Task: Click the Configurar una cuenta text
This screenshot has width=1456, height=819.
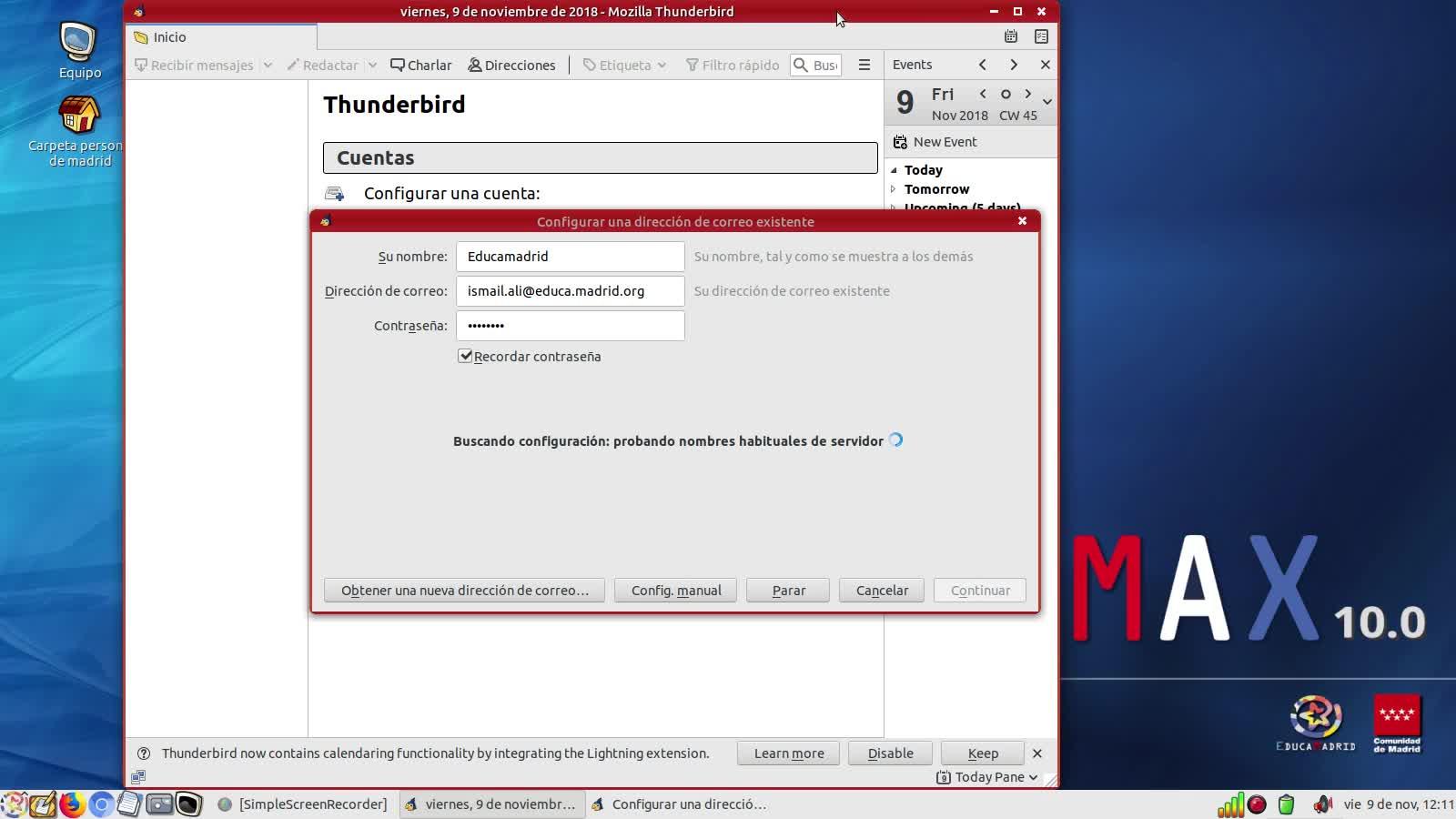Action: point(452,193)
